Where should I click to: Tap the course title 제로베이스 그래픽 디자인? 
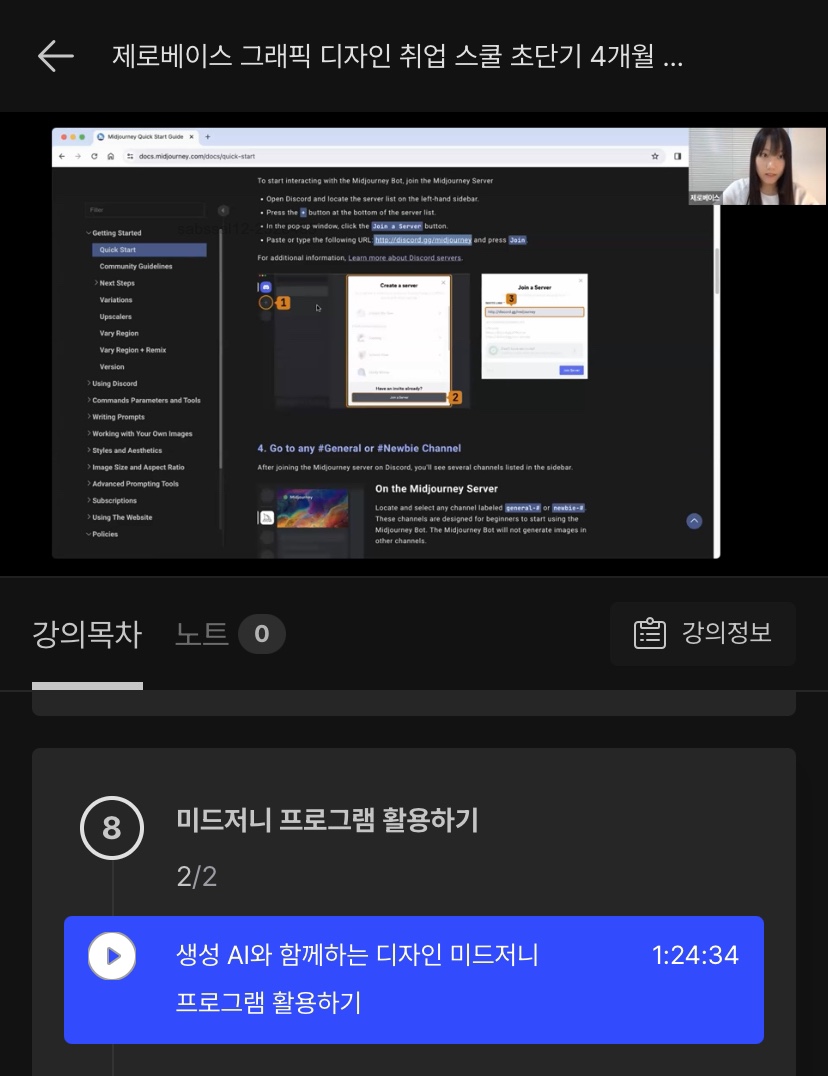tap(397, 56)
